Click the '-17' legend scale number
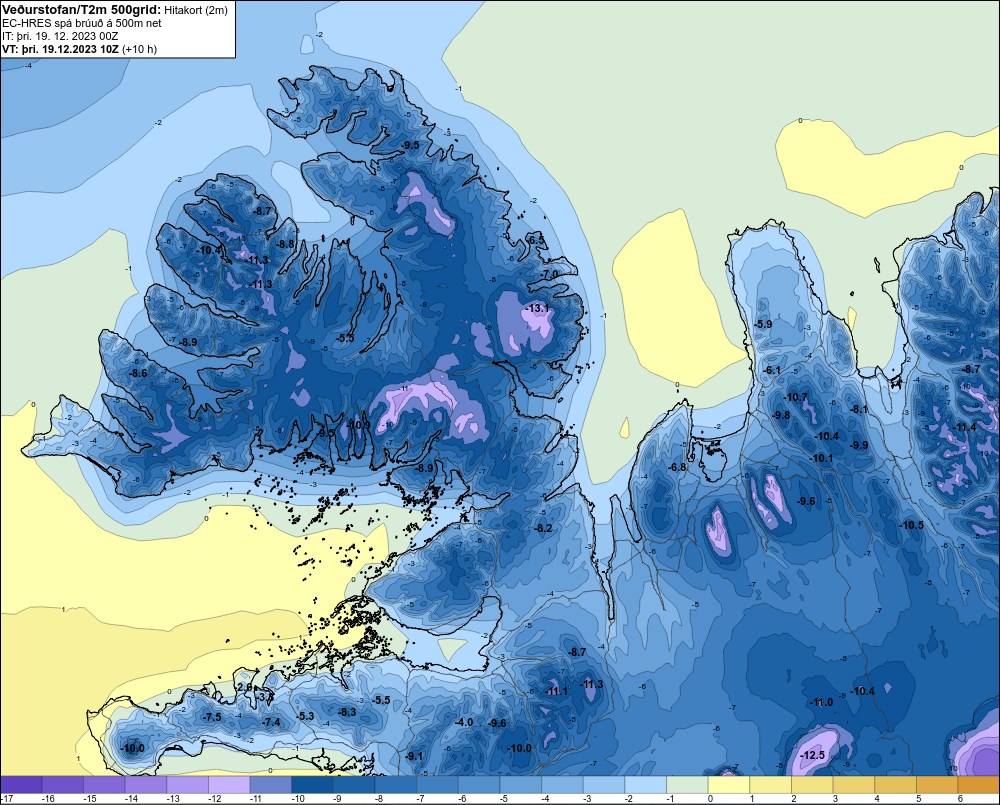The height and width of the screenshot is (805, 1000). point(7,799)
